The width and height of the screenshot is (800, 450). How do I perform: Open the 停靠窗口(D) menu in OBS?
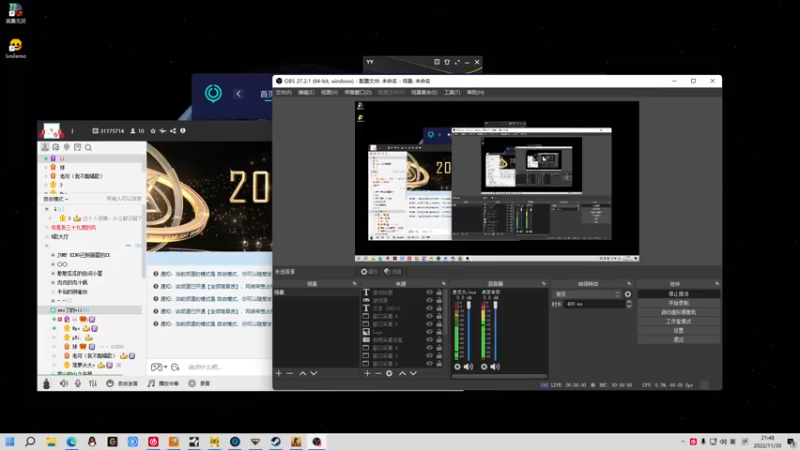(358, 92)
